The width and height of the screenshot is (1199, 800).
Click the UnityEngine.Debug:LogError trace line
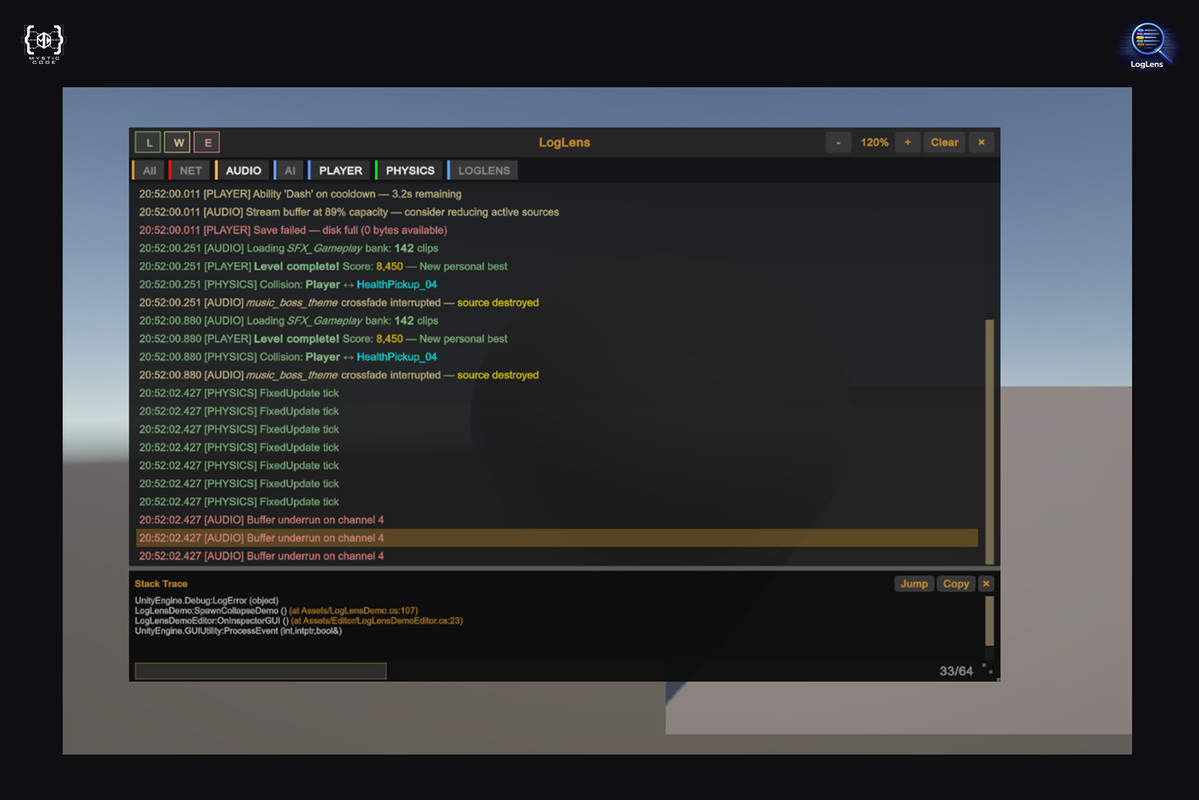coord(206,600)
